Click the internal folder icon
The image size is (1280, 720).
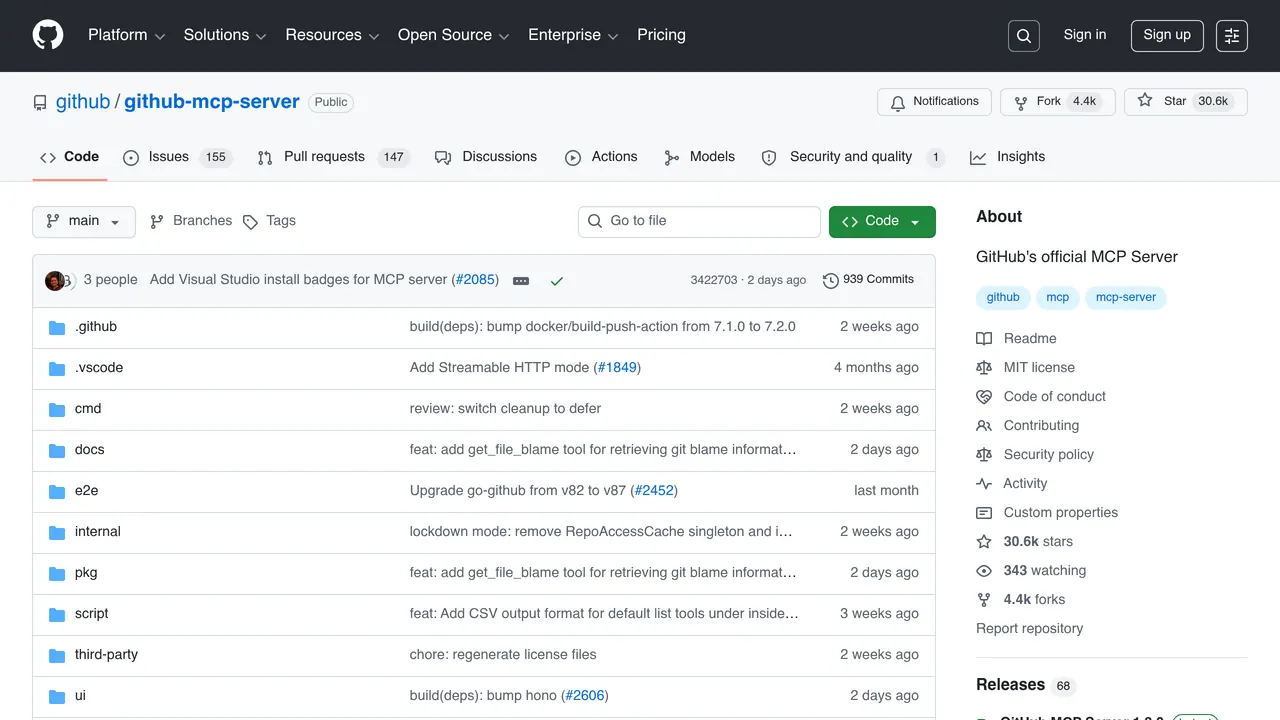pyautogui.click(x=57, y=532)
